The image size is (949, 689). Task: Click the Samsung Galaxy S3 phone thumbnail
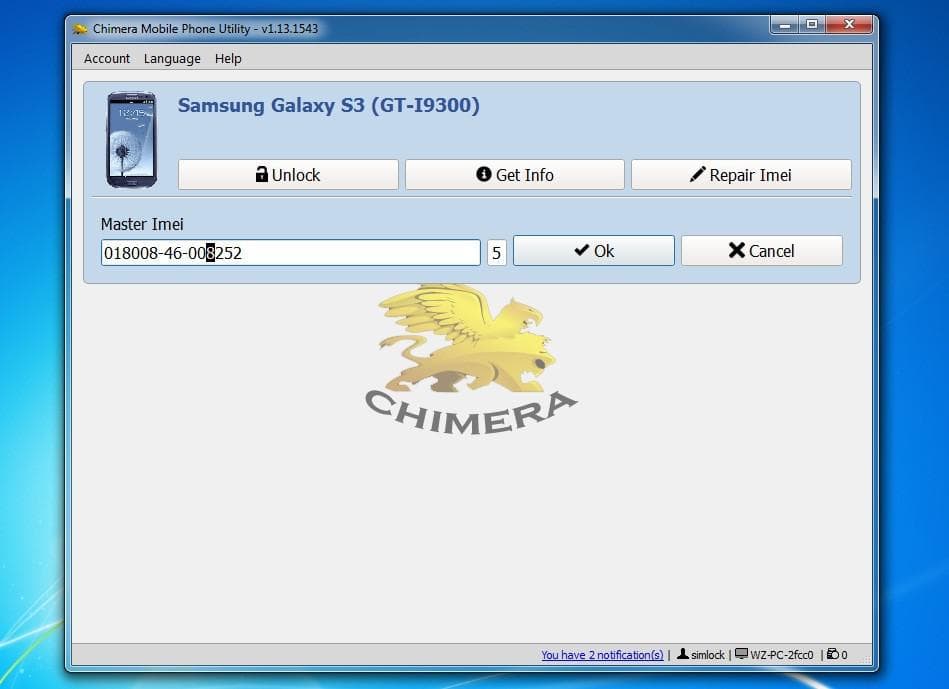click(x=133, y=137)
